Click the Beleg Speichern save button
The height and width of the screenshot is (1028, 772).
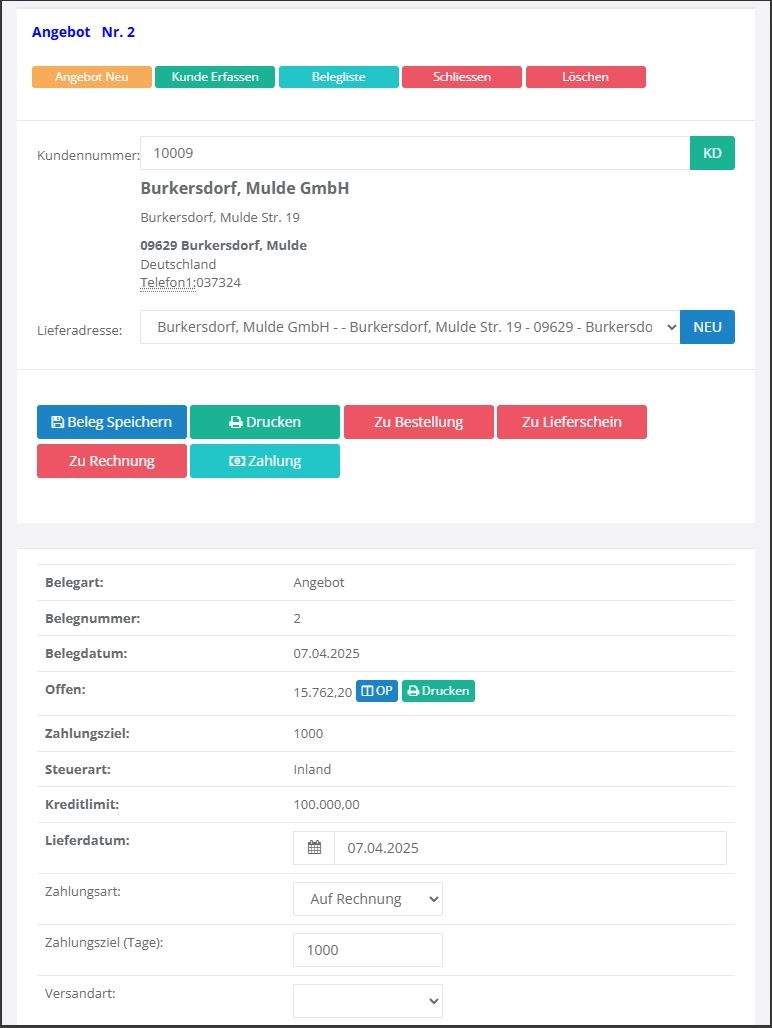(112, 422)
